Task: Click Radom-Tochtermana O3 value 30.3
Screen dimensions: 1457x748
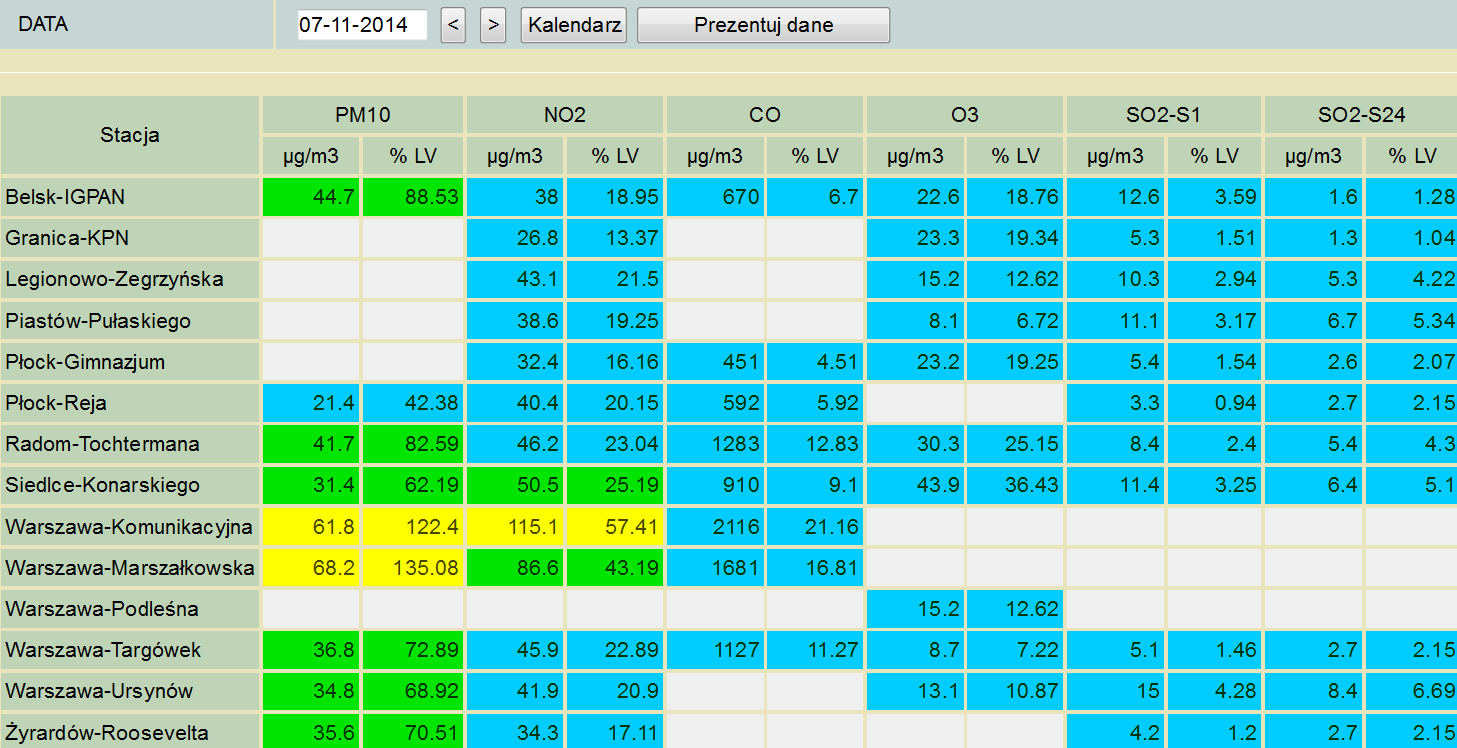Action: pyautogui.click(x=915, y=444)
